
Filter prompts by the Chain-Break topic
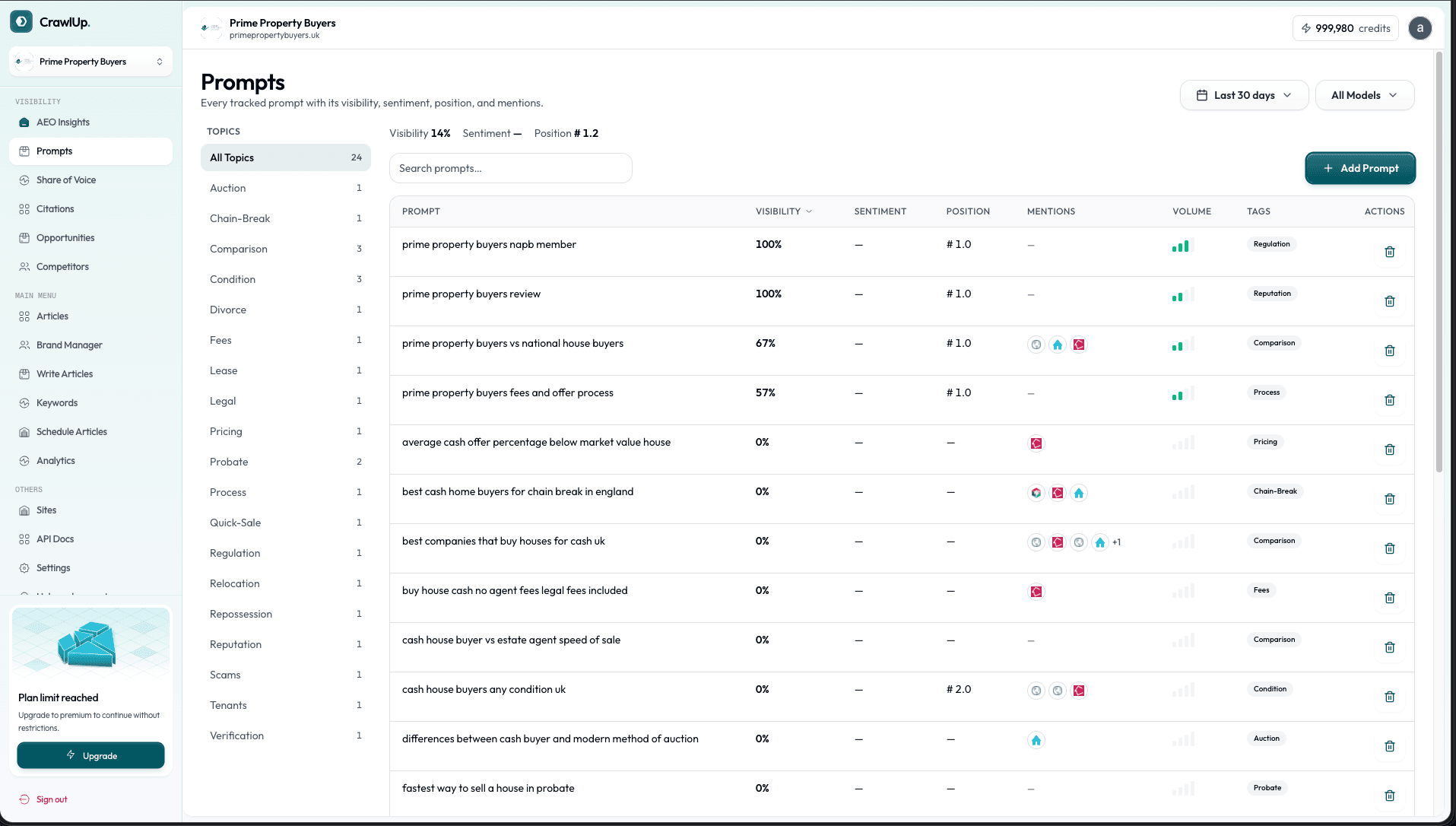[x=286, y=218]
